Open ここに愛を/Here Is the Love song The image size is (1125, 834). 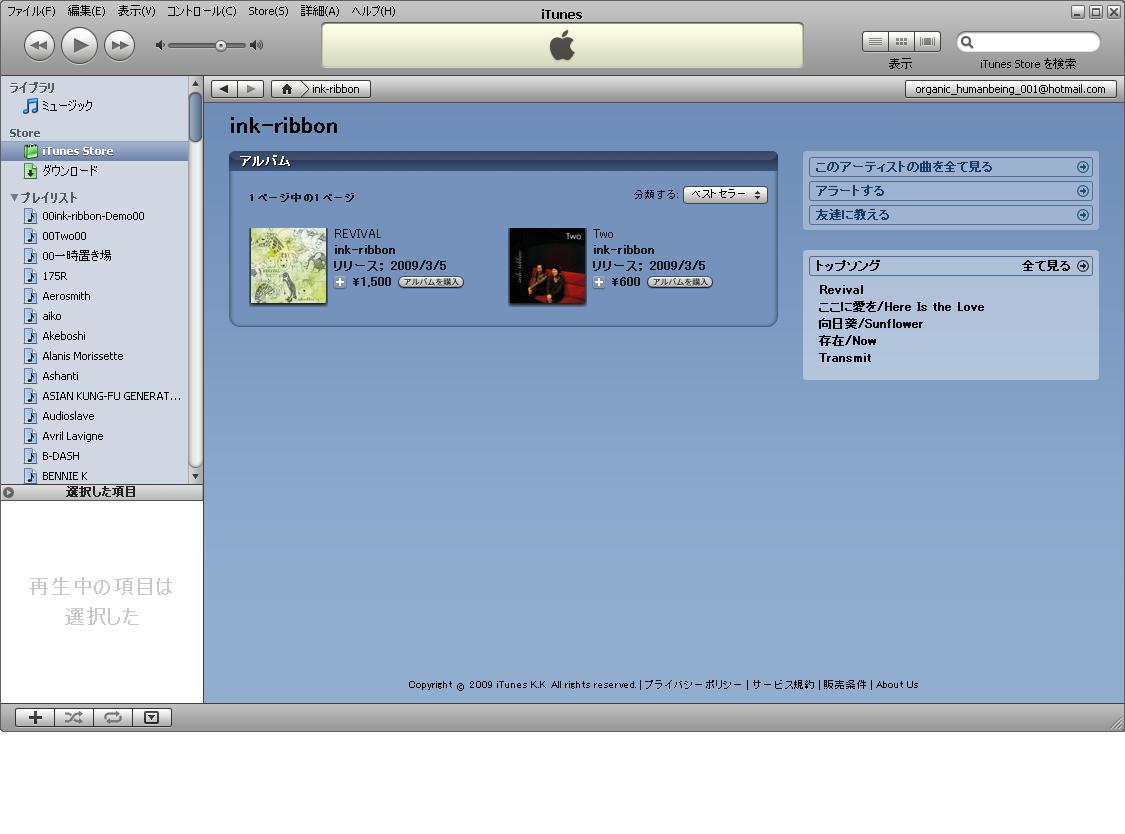(901, 307)
